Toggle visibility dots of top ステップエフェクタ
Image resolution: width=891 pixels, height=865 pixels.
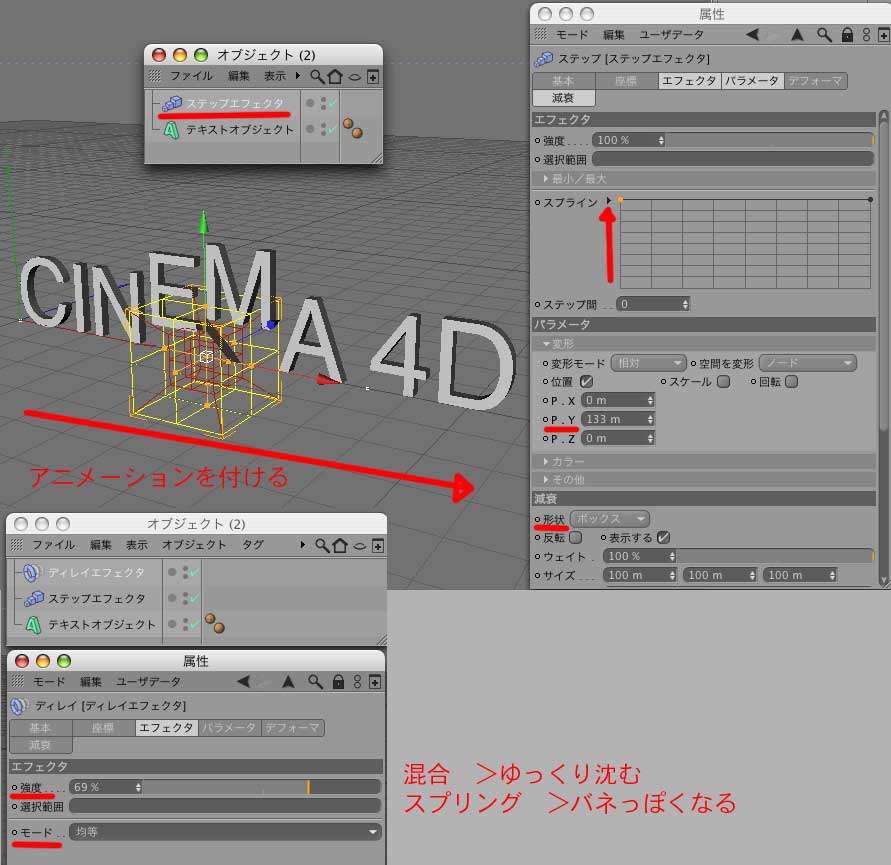coord(323,103)
